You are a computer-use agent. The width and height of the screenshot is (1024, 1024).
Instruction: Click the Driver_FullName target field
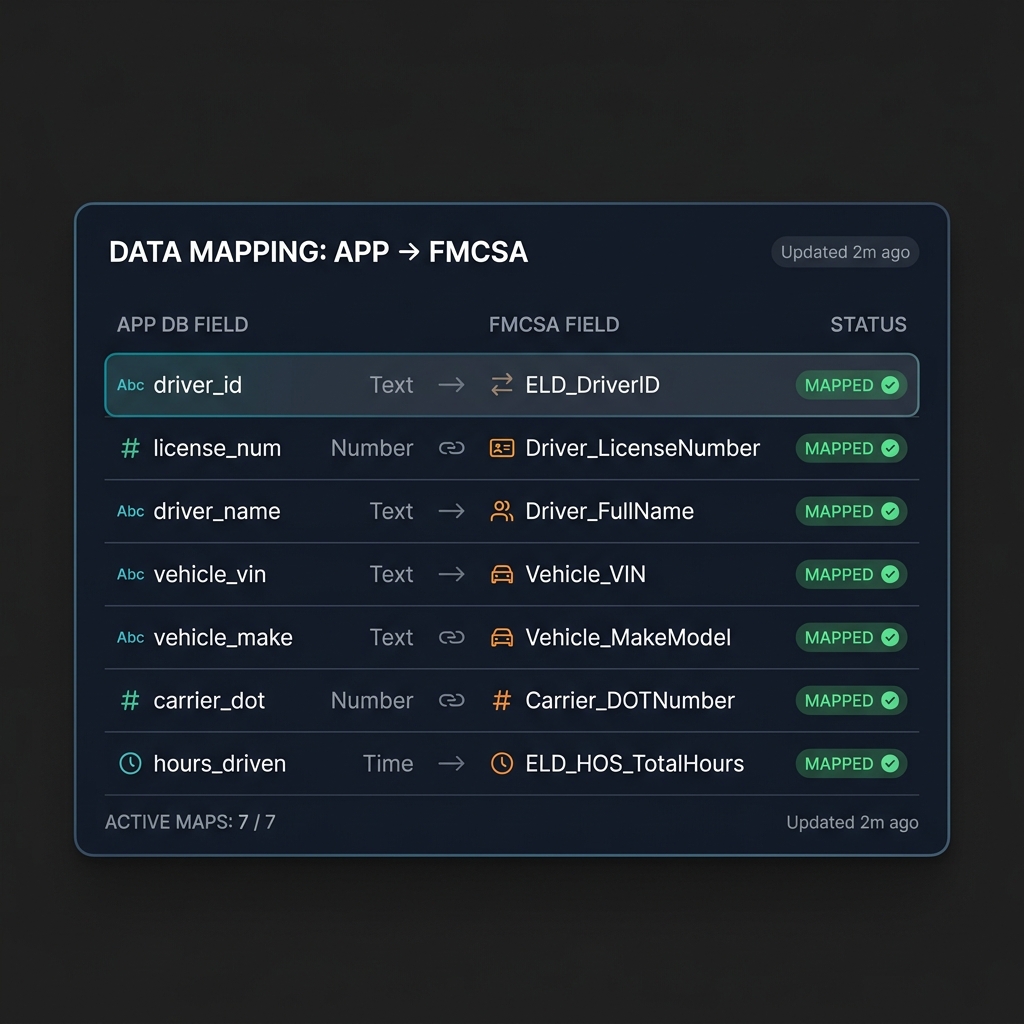click(x=609, y=511)
